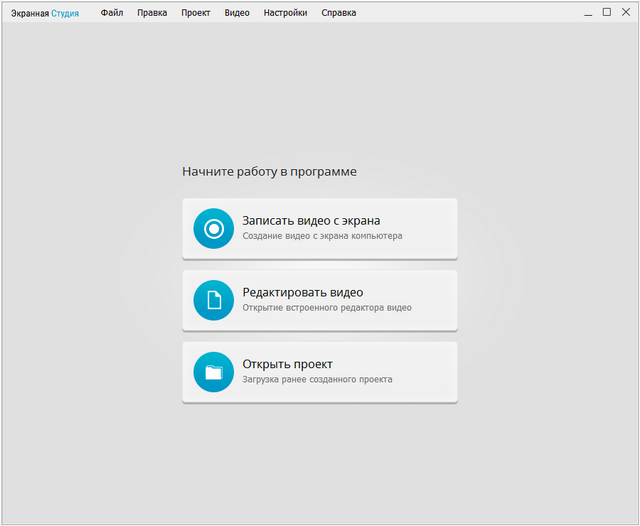Expand the Проект menu
The image size is (640, 526).
(196, 13)
